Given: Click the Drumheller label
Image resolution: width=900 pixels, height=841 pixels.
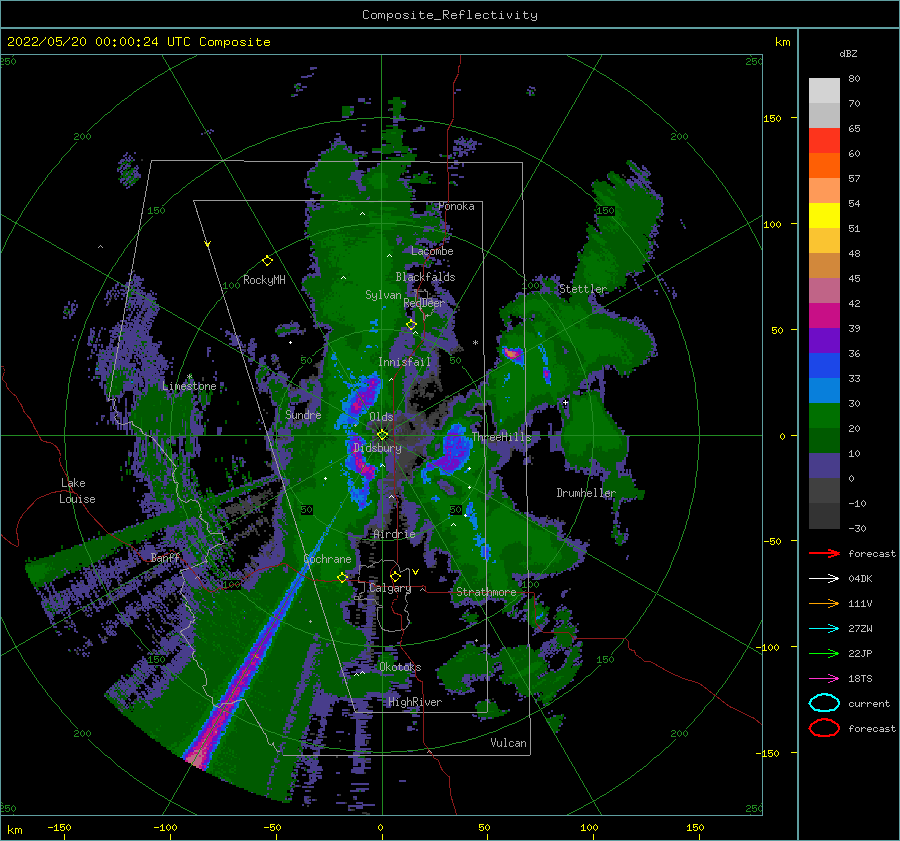Looking at the screenshot, I should click(x=586, y=493).
